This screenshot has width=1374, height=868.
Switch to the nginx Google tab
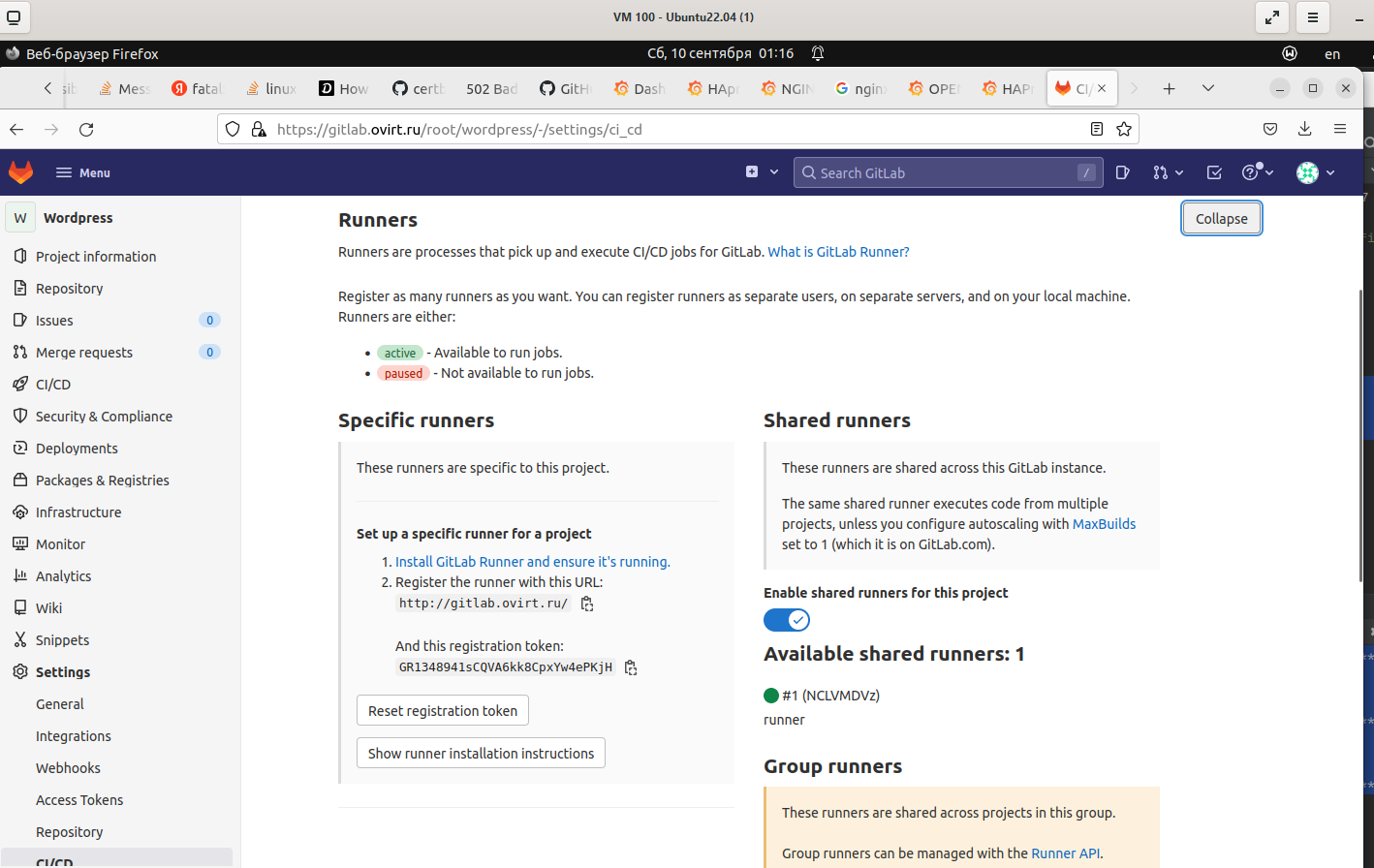tap(861, 88)
